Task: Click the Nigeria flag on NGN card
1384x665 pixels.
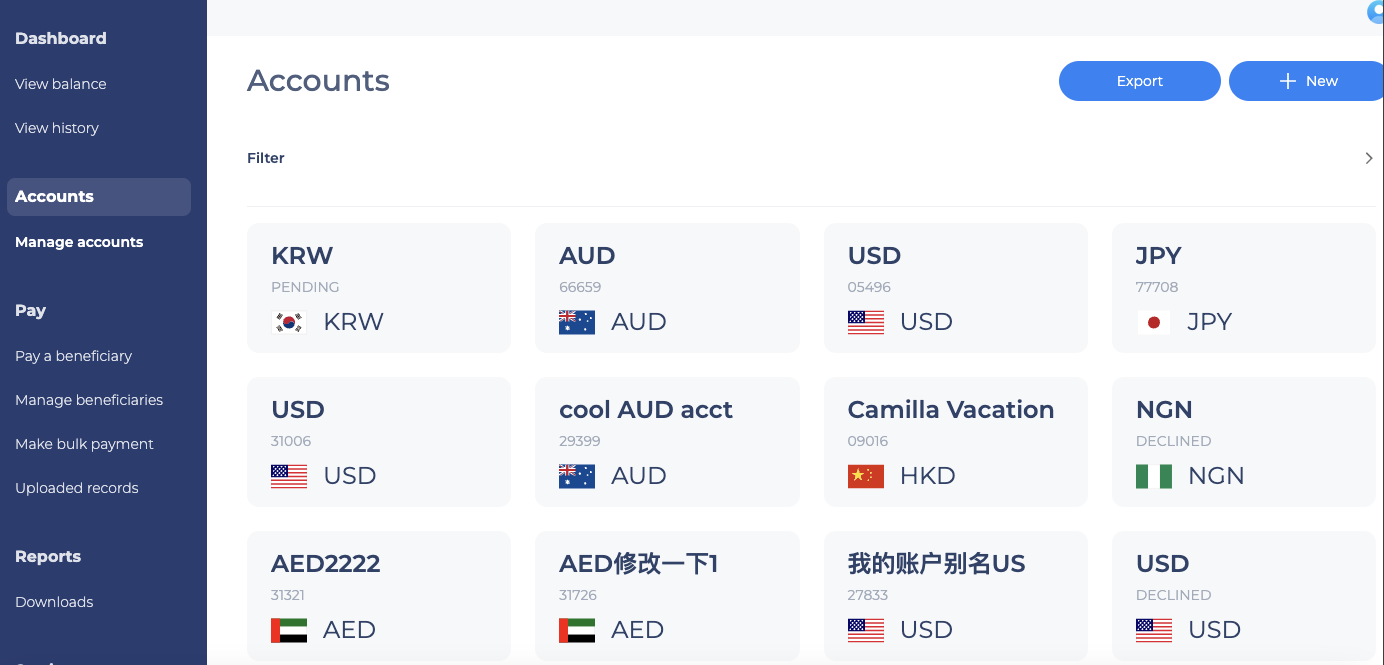Action: [x=1154, y=476]
